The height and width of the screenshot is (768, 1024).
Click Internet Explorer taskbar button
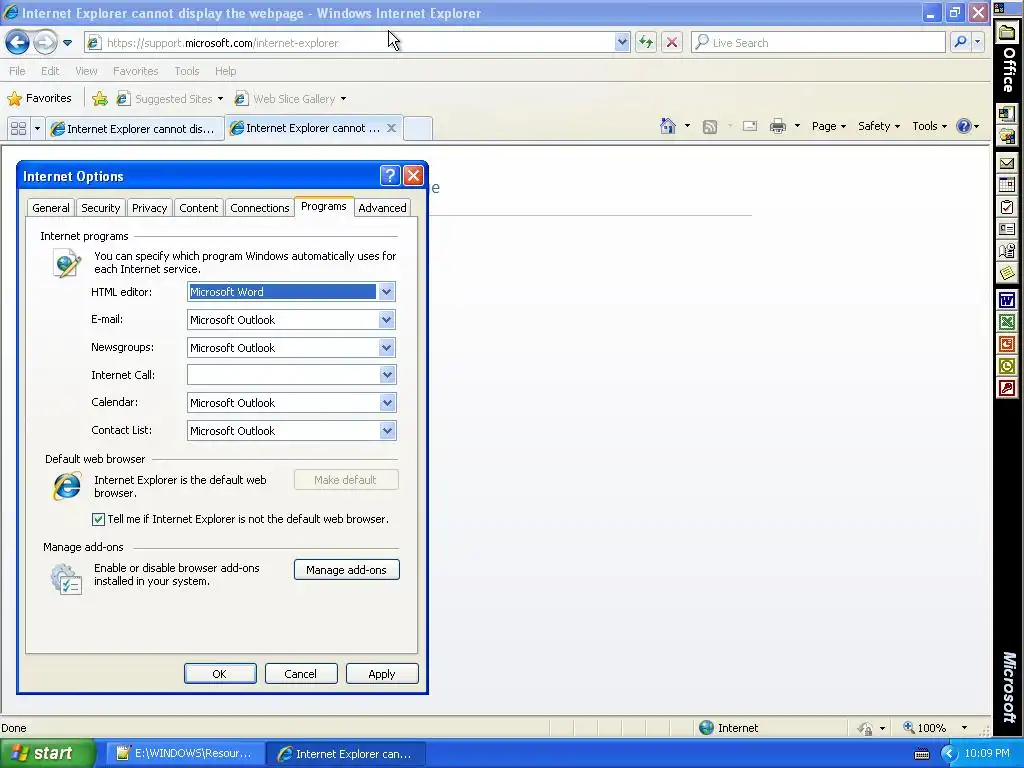coord(346,753)
